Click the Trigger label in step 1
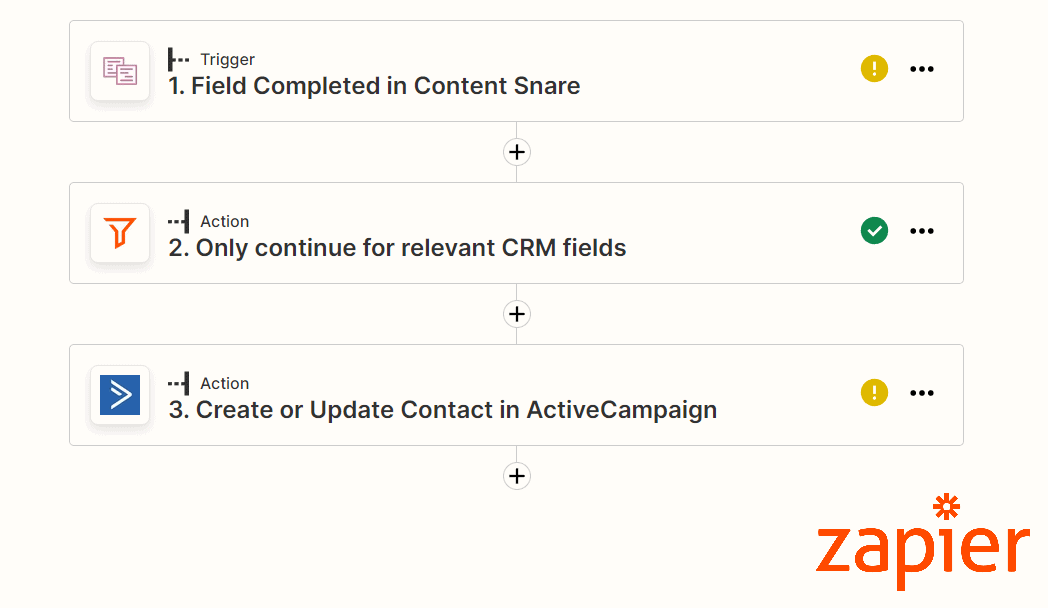Screen dimensions: 1048x608 click(227, 59)
